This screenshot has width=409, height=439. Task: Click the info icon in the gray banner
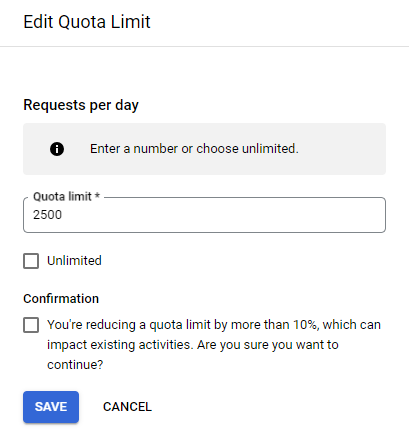(57, 149)
